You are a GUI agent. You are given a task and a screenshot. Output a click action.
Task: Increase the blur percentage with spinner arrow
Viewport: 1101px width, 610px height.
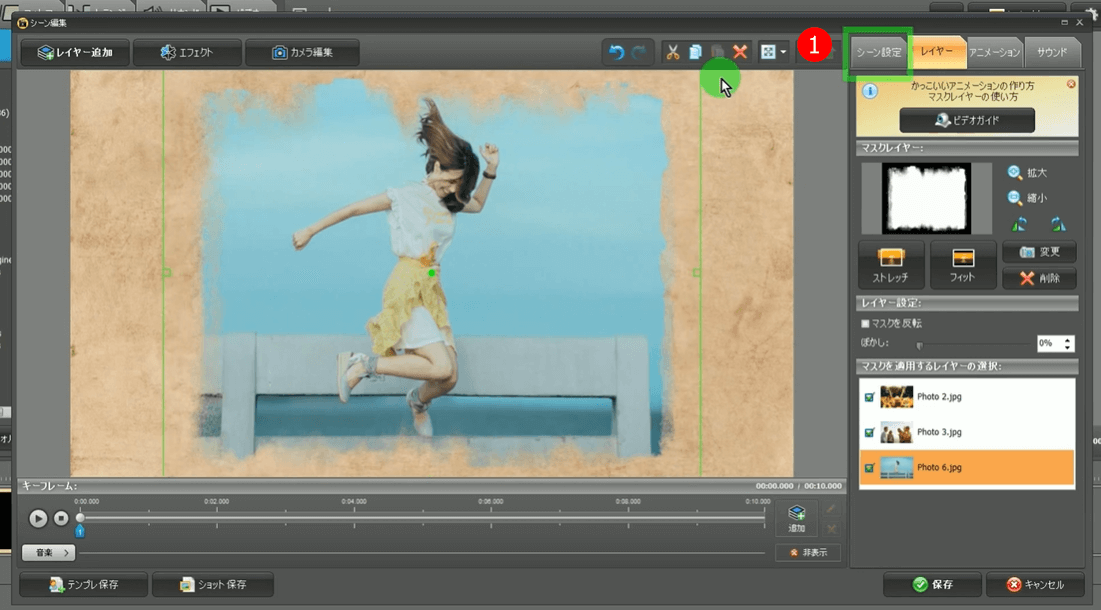(1069, 339)
